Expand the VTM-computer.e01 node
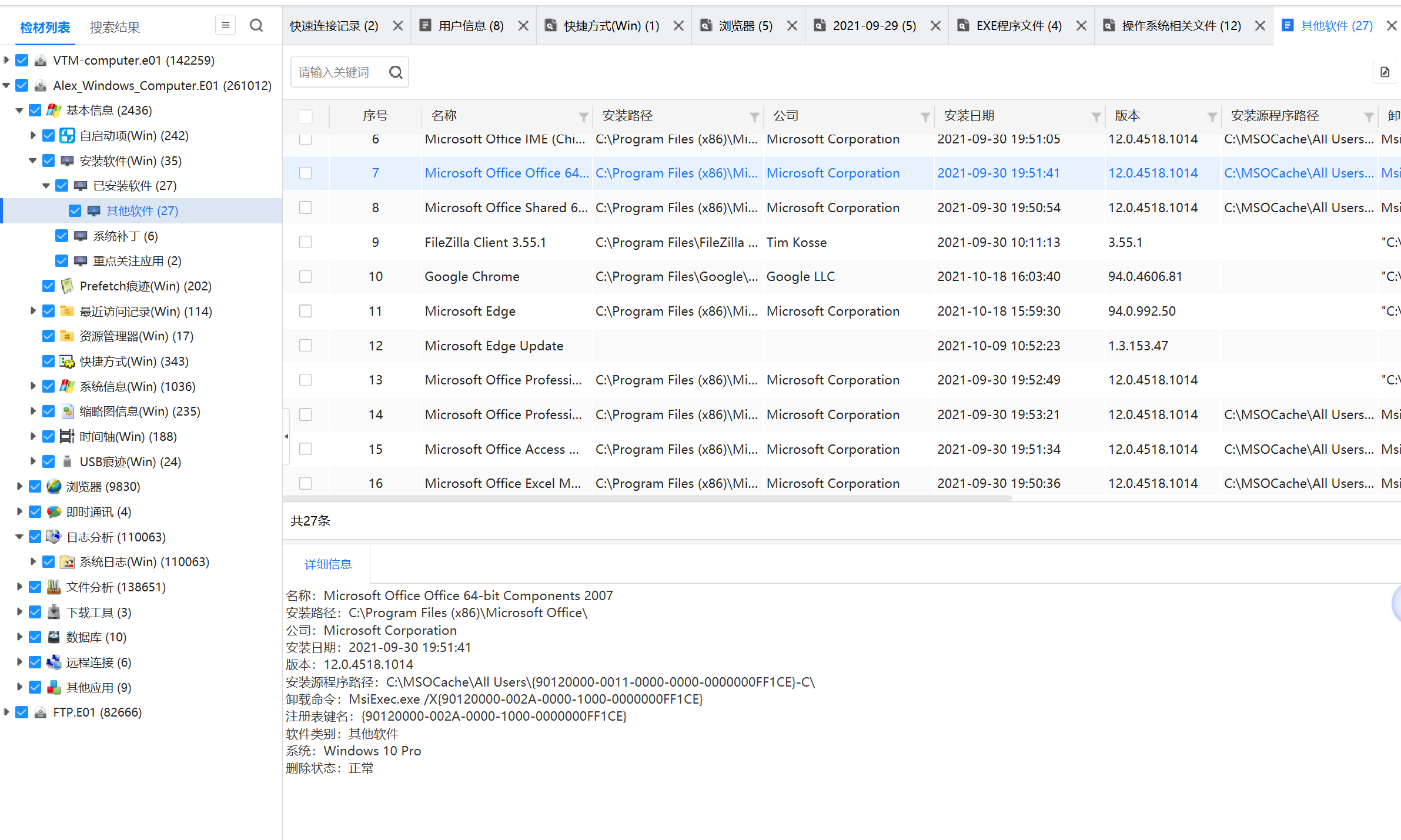The width and height of the screenshot is (1401, 840). point(6,60)
